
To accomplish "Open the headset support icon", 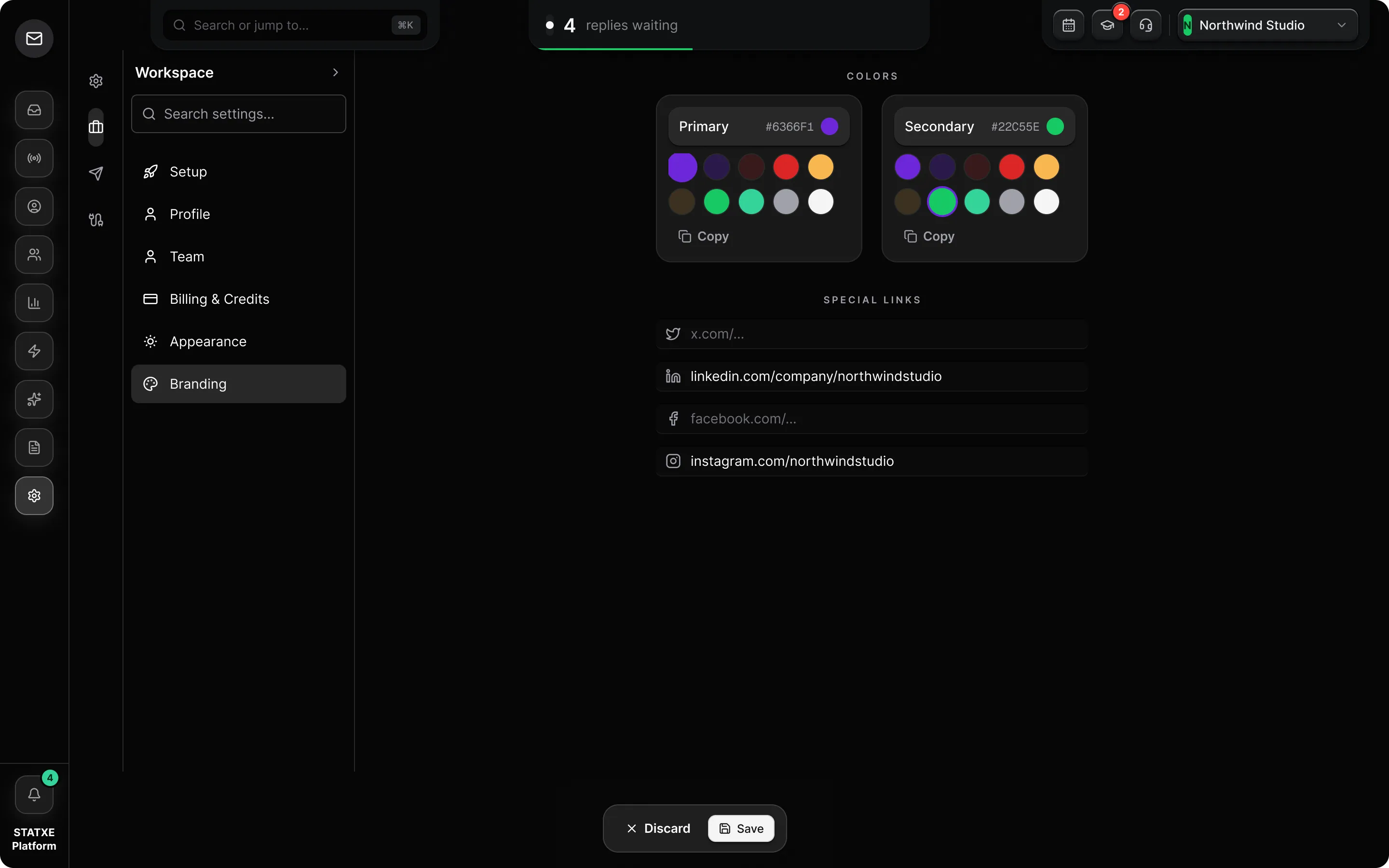I will pos(1145,25).
